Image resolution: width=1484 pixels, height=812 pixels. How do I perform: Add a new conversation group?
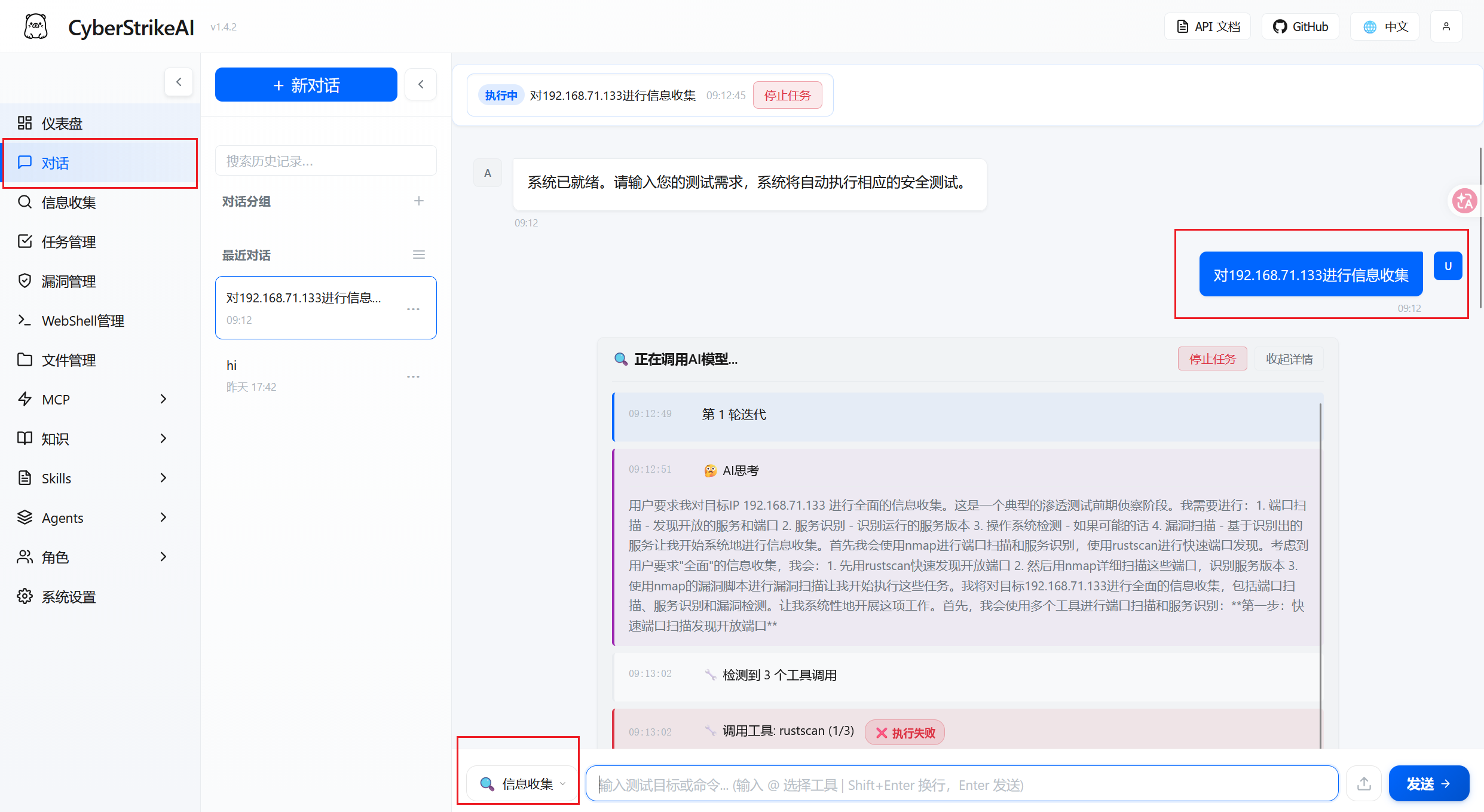(418, 201)
